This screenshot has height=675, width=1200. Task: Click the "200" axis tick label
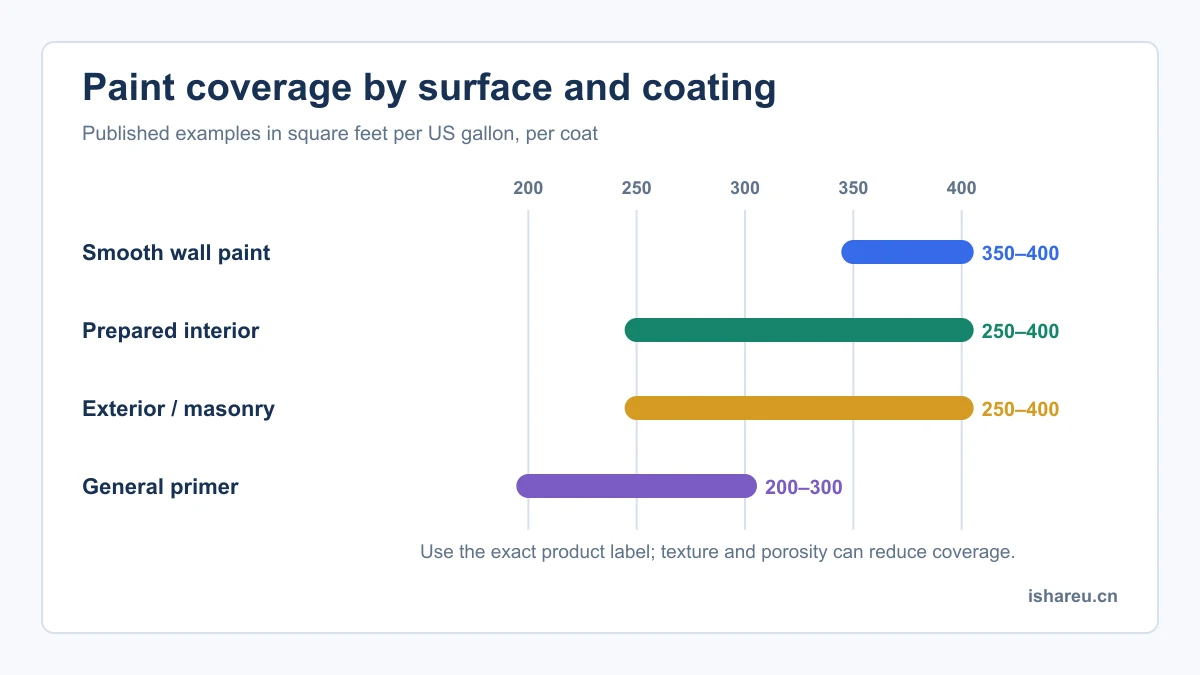pos(528,188)
